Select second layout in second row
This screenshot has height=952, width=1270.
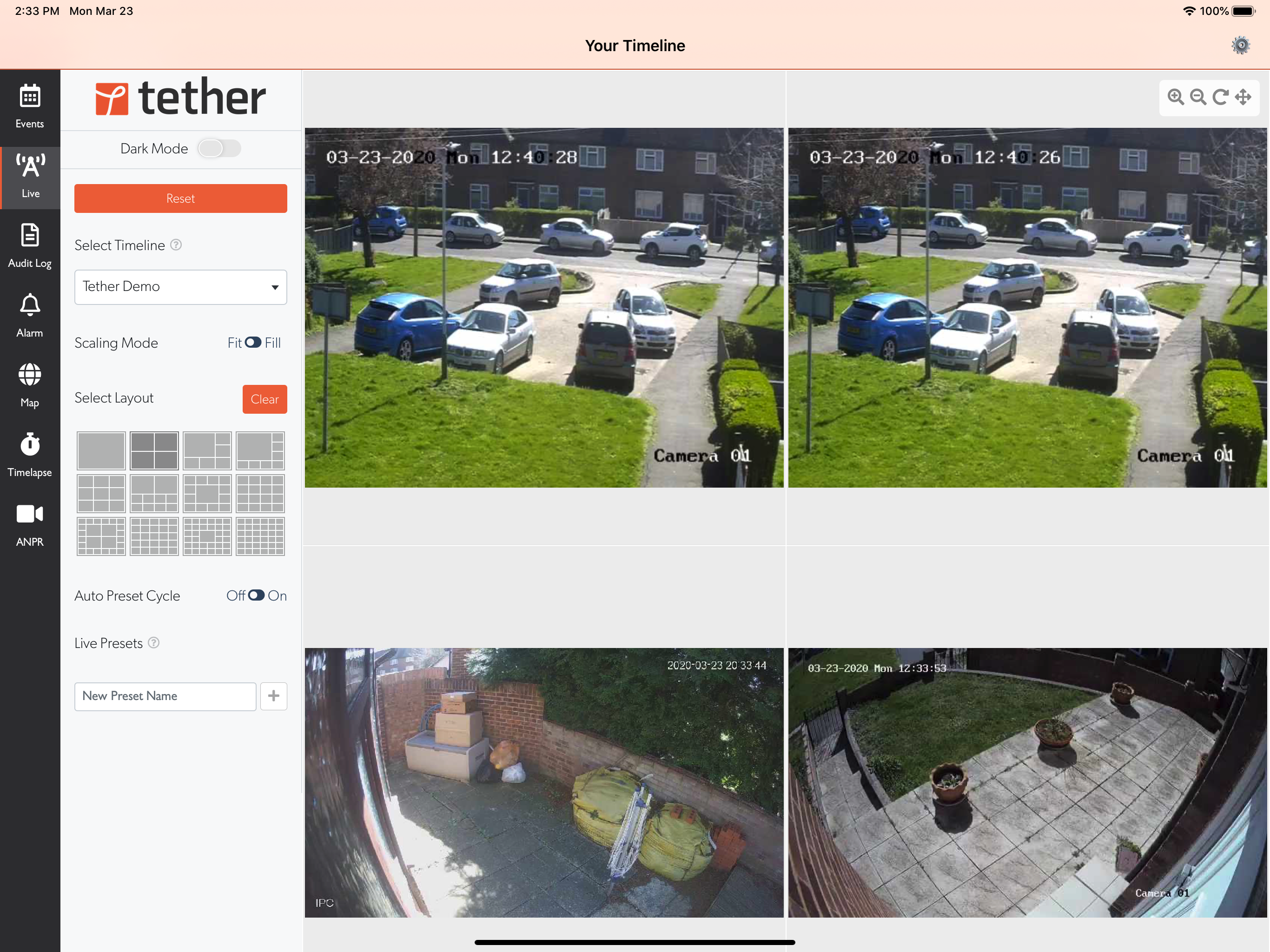tap(154, 493)
